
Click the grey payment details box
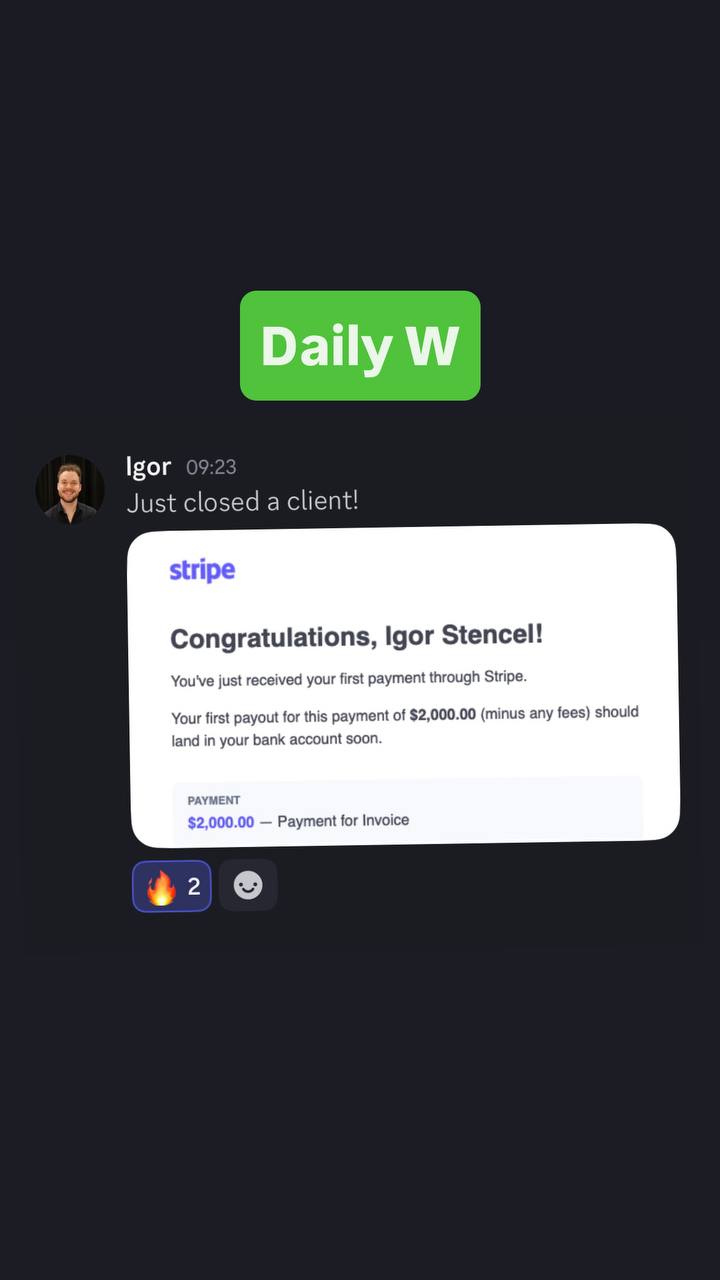[407, 810]
